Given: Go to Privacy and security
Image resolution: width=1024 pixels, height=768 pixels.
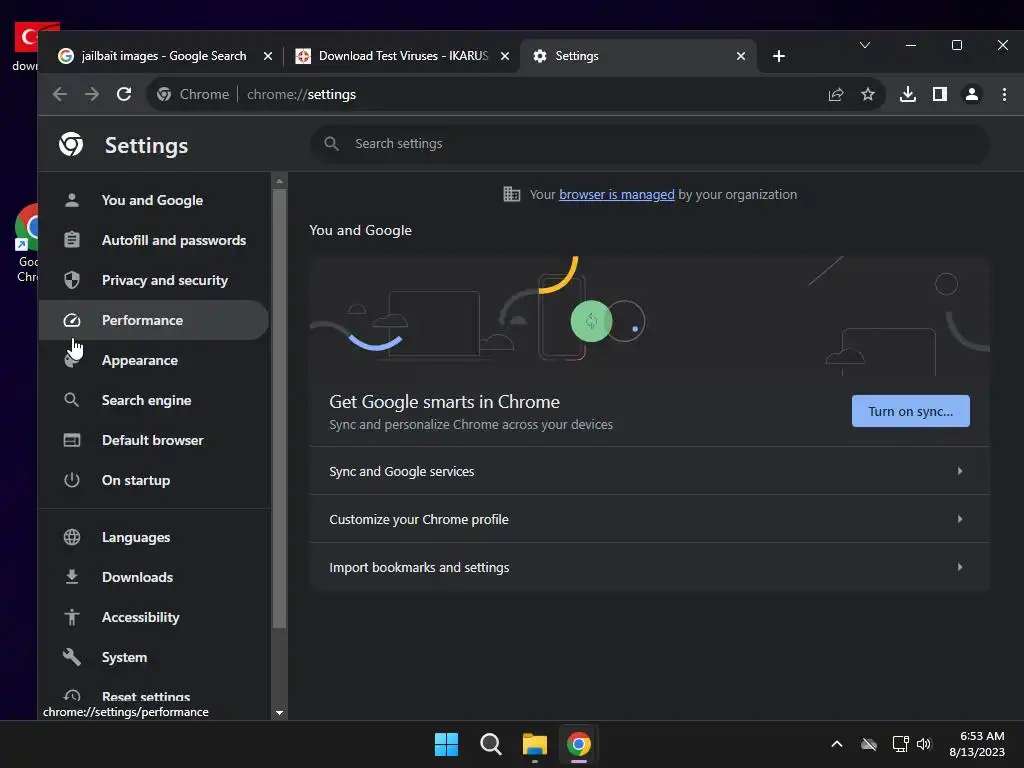Looking at the screenshot, I should coord(153,280).
